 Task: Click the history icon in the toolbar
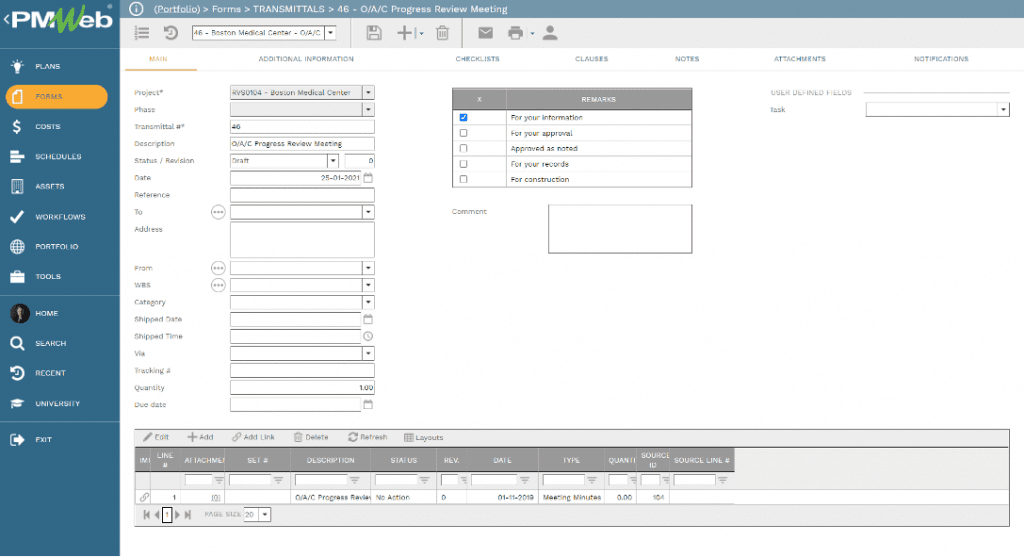[x=171, y=33]
